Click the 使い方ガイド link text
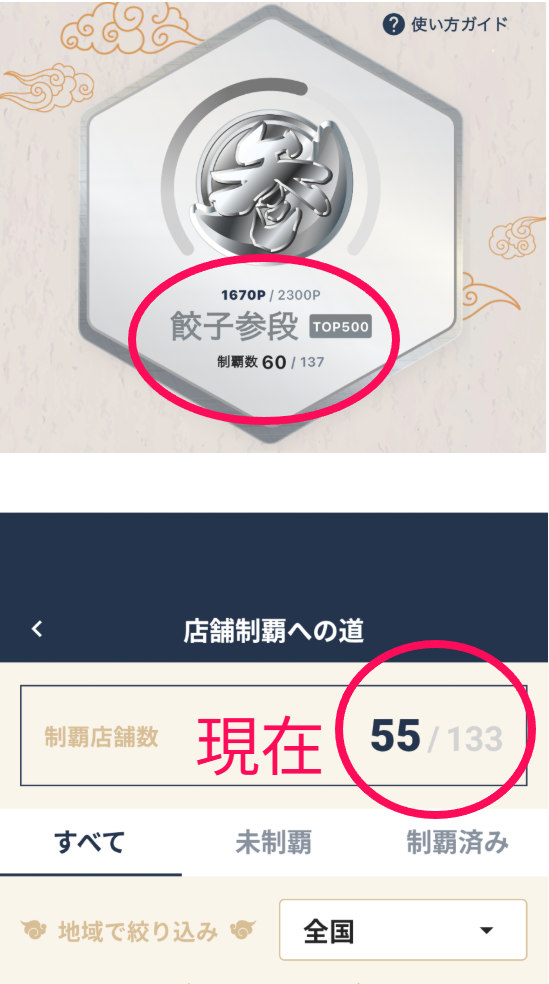The height and width of the screenshot is (984, 549). pos(459,25)
